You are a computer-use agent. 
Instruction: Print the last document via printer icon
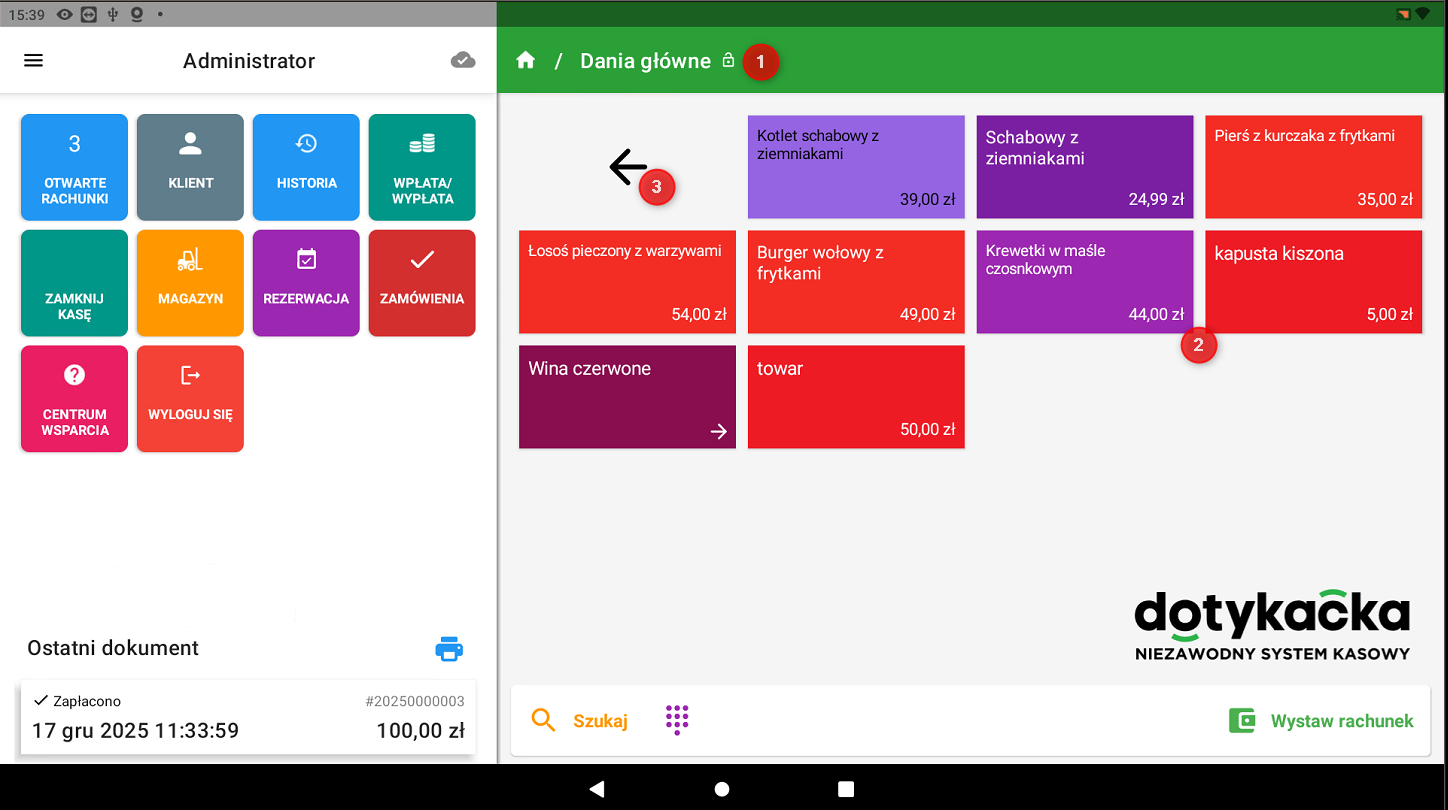tap(449, 649)
